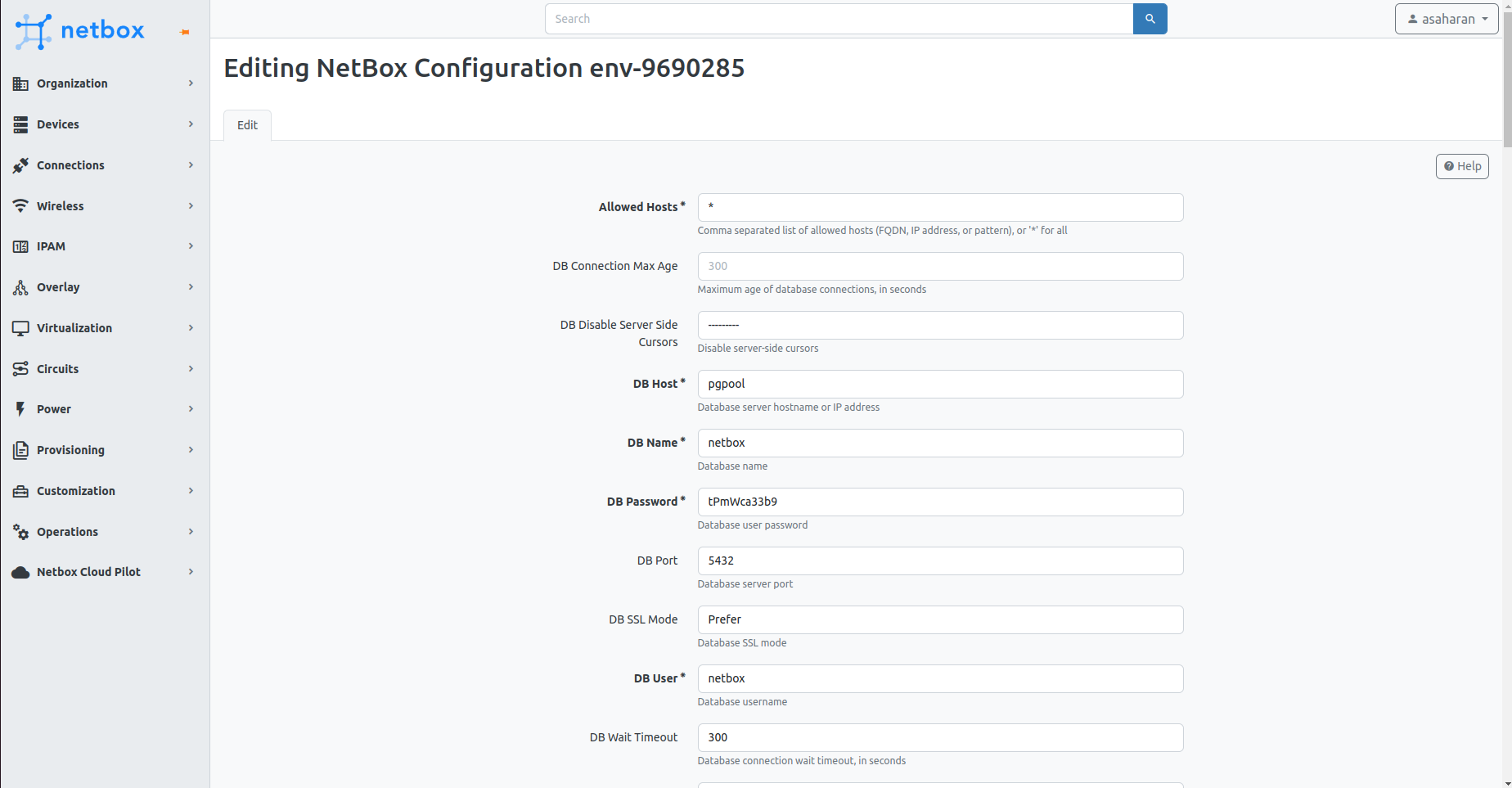Expand the Provisioning menu chevron

(191, 450)
